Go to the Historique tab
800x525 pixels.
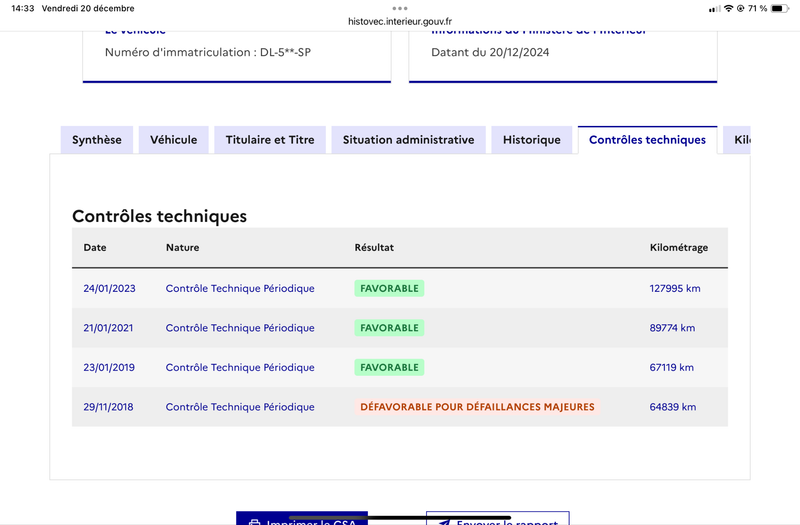[x=532, y=140]
